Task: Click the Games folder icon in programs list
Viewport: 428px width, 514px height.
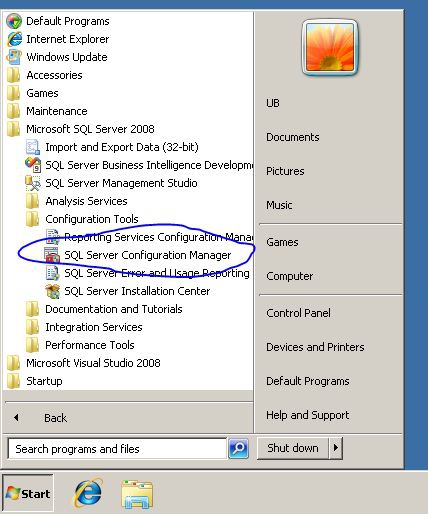Action: (x=14, y=93)
